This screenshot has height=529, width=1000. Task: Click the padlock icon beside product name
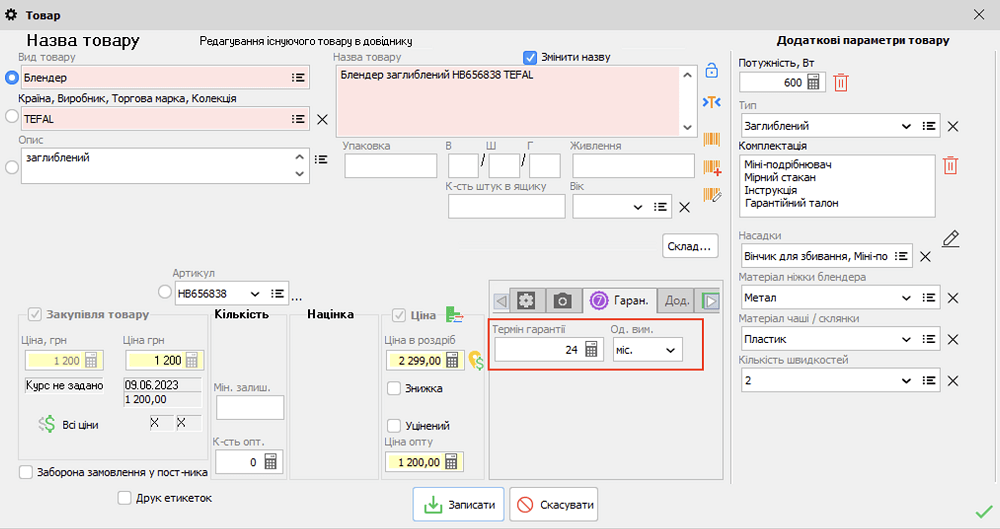pyautogui.click(x=712, y=71)
